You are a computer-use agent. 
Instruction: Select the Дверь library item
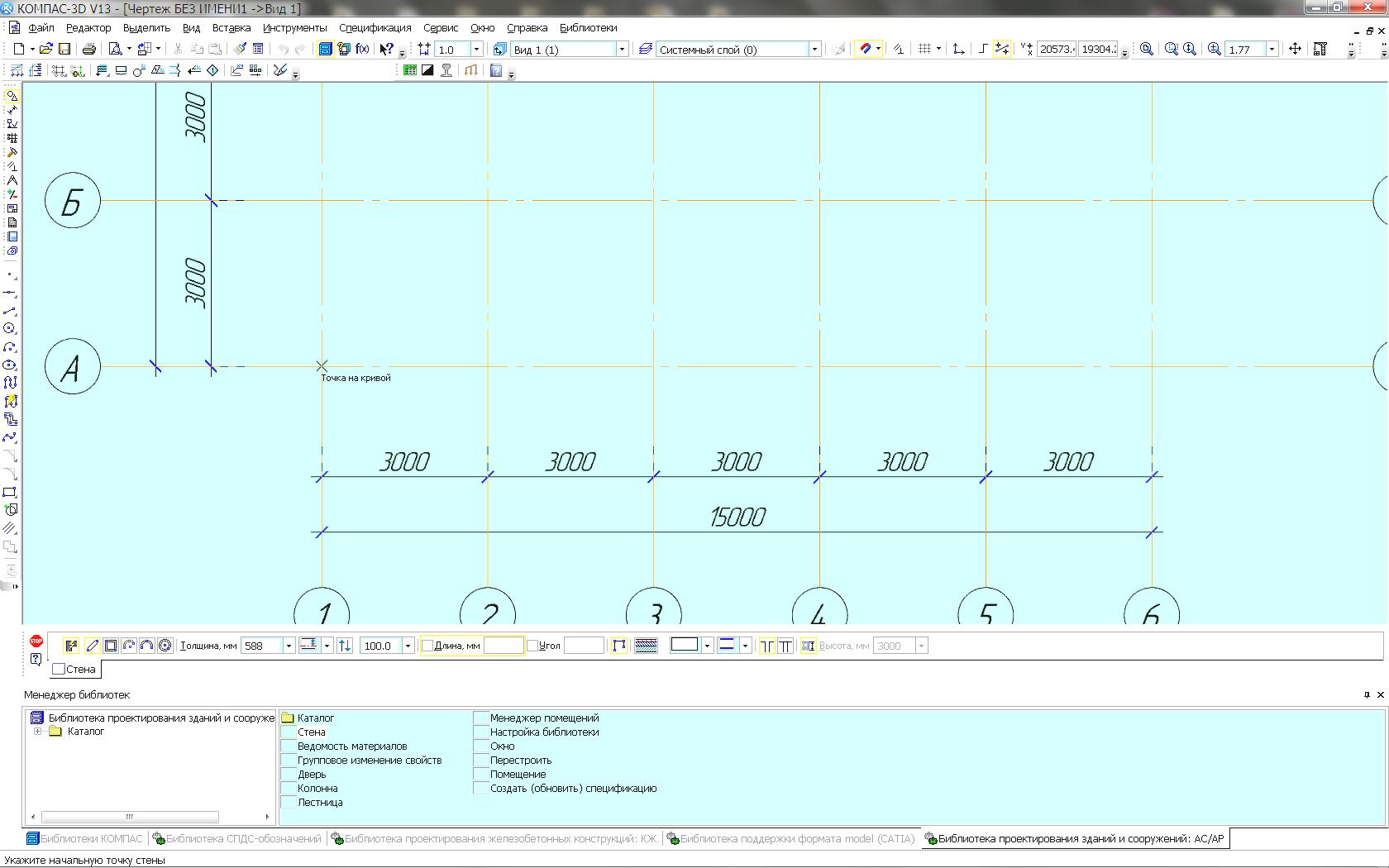click(312, 775)
